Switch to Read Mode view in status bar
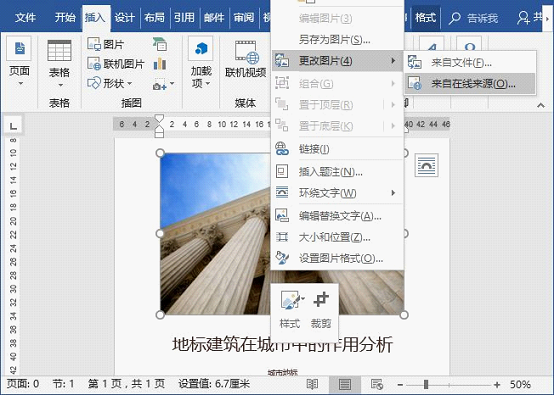 click(312, 384)
